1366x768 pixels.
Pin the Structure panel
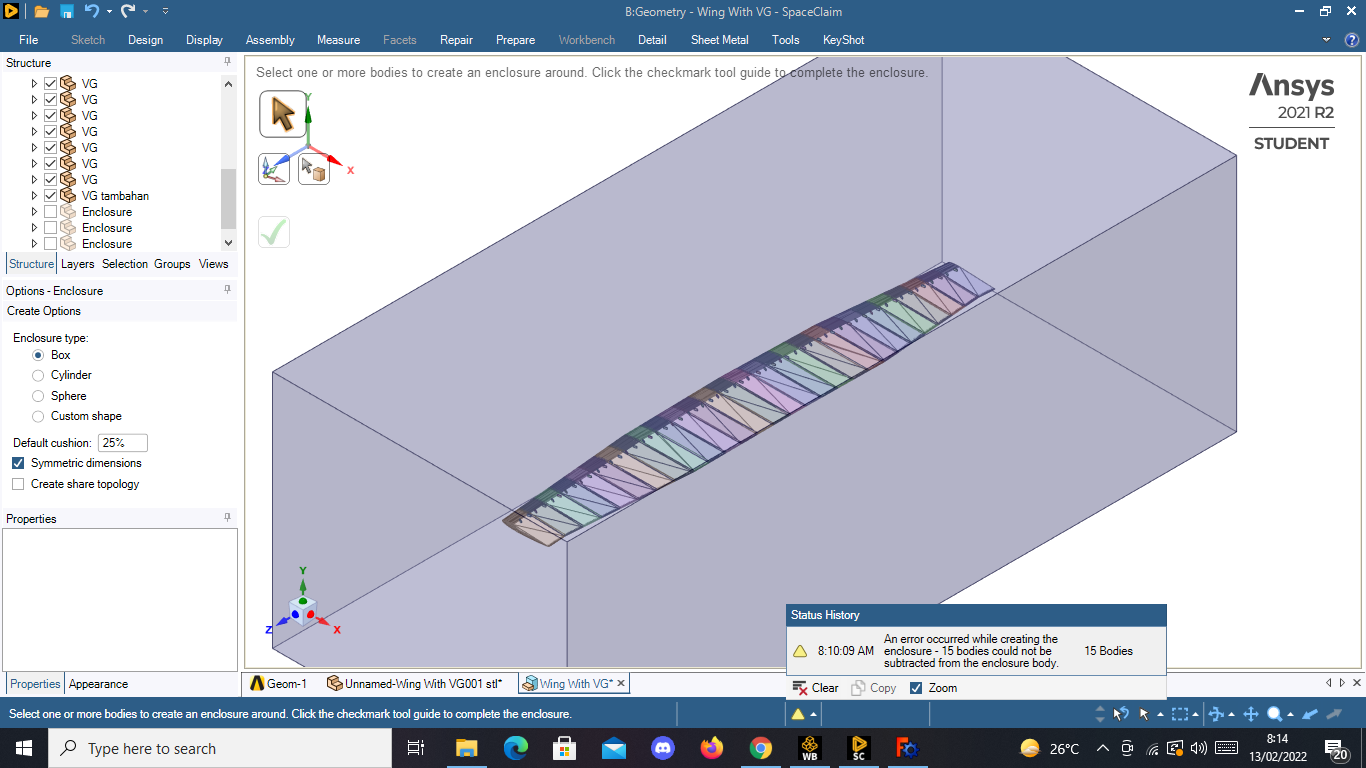coord(227,62)
